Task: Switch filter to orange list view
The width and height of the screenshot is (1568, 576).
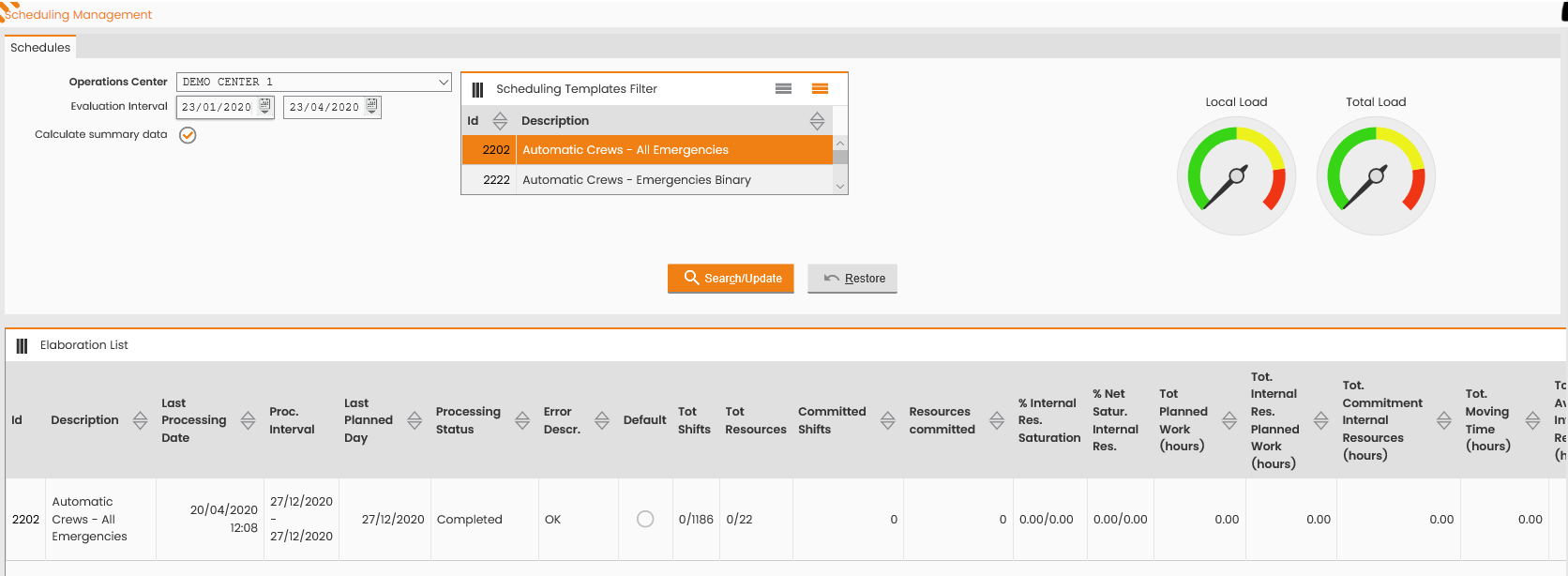Action: click(820, 88)
